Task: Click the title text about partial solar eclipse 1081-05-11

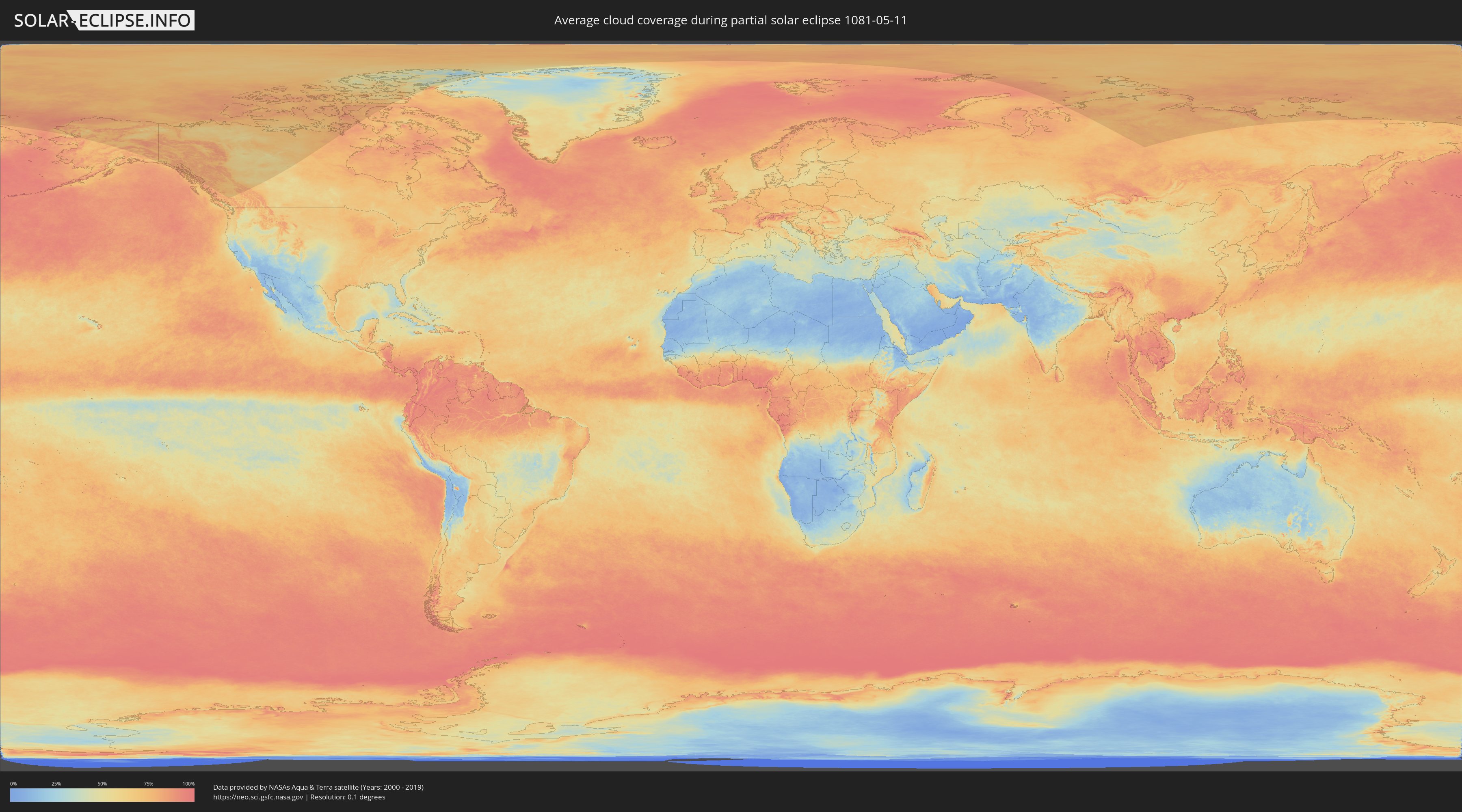Action: 731,20
